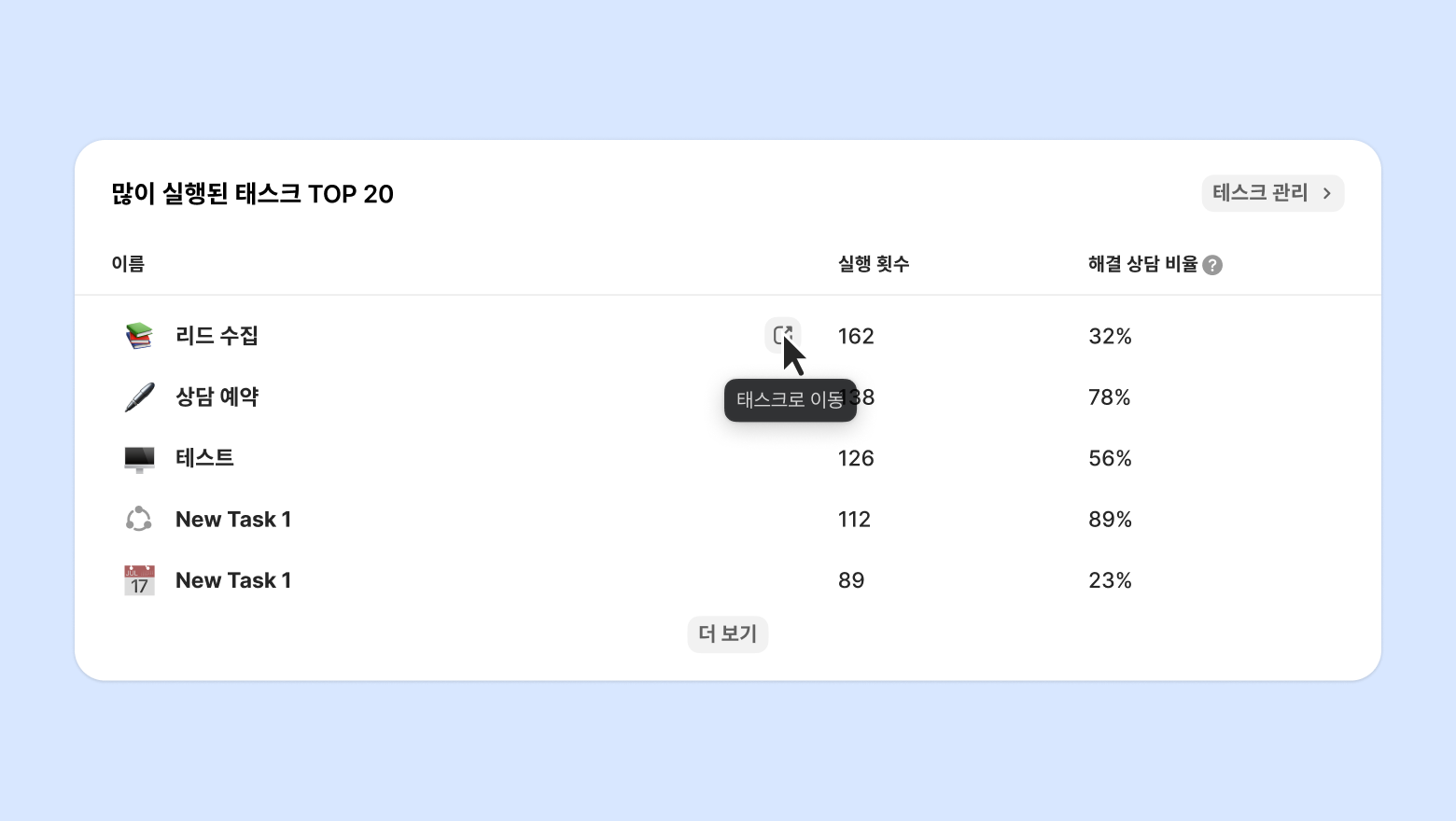1456x821 pixels.
Task: Click the 많이 실행된 태스크 TOP 20 title
Action: click(x=253, y=194)
